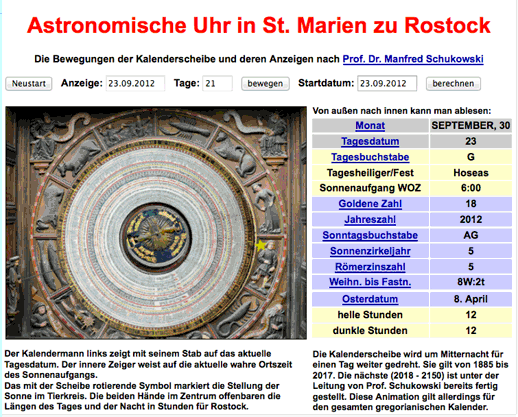Click the 'helle Stunden' label

point(370,314)
